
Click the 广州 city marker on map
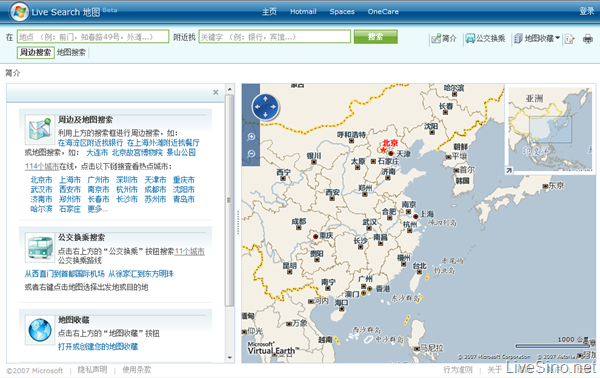coord(363,286)
